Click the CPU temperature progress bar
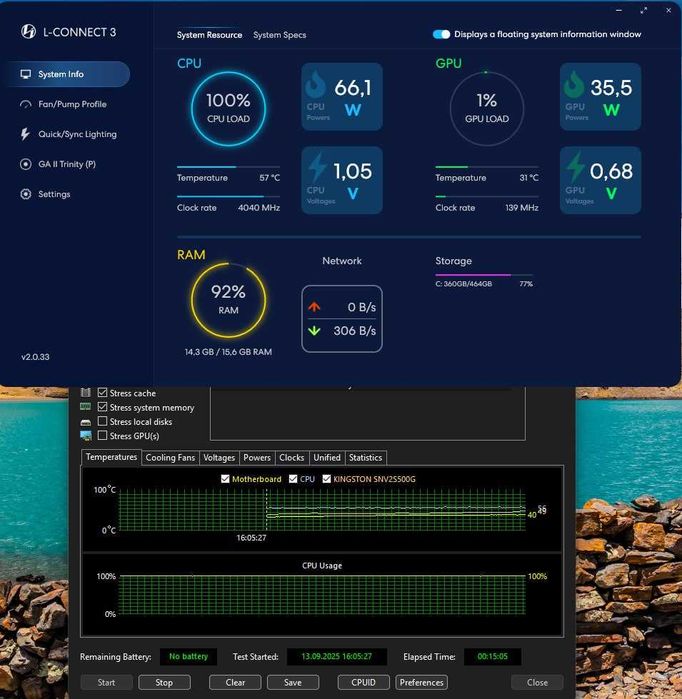Image resolution: width=682 pixels, height=699 pixels. click(228, 167)
